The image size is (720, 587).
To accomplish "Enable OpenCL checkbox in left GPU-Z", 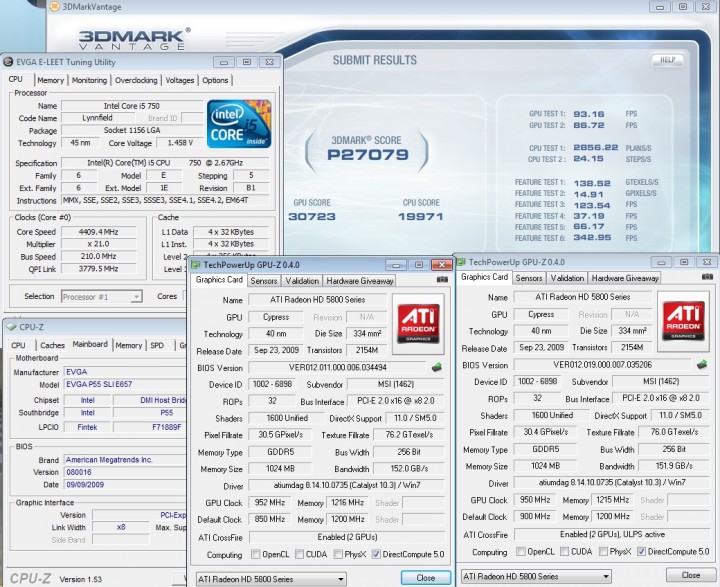I will [x=256, y=554].
